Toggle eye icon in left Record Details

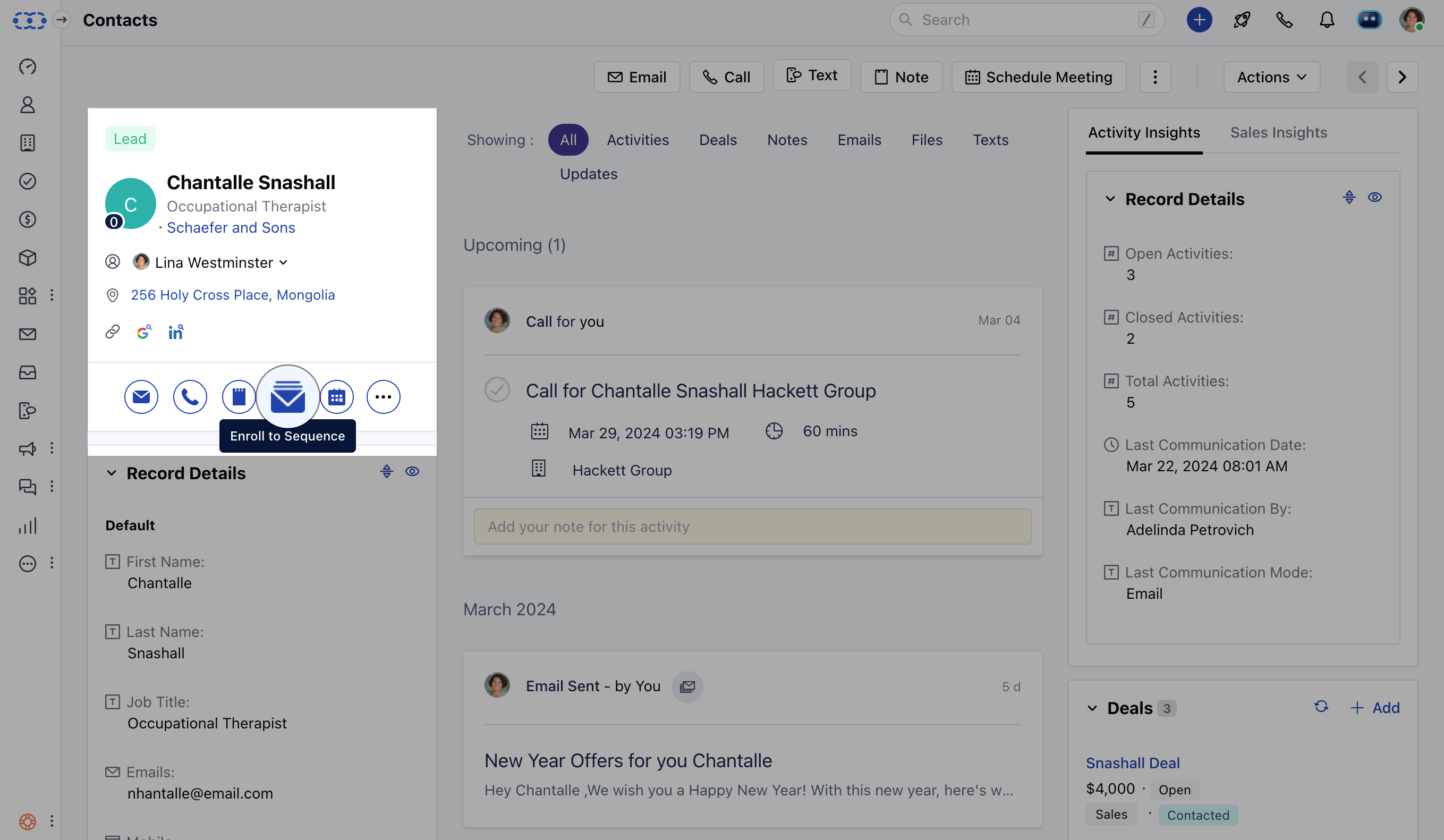click(412, 472)
